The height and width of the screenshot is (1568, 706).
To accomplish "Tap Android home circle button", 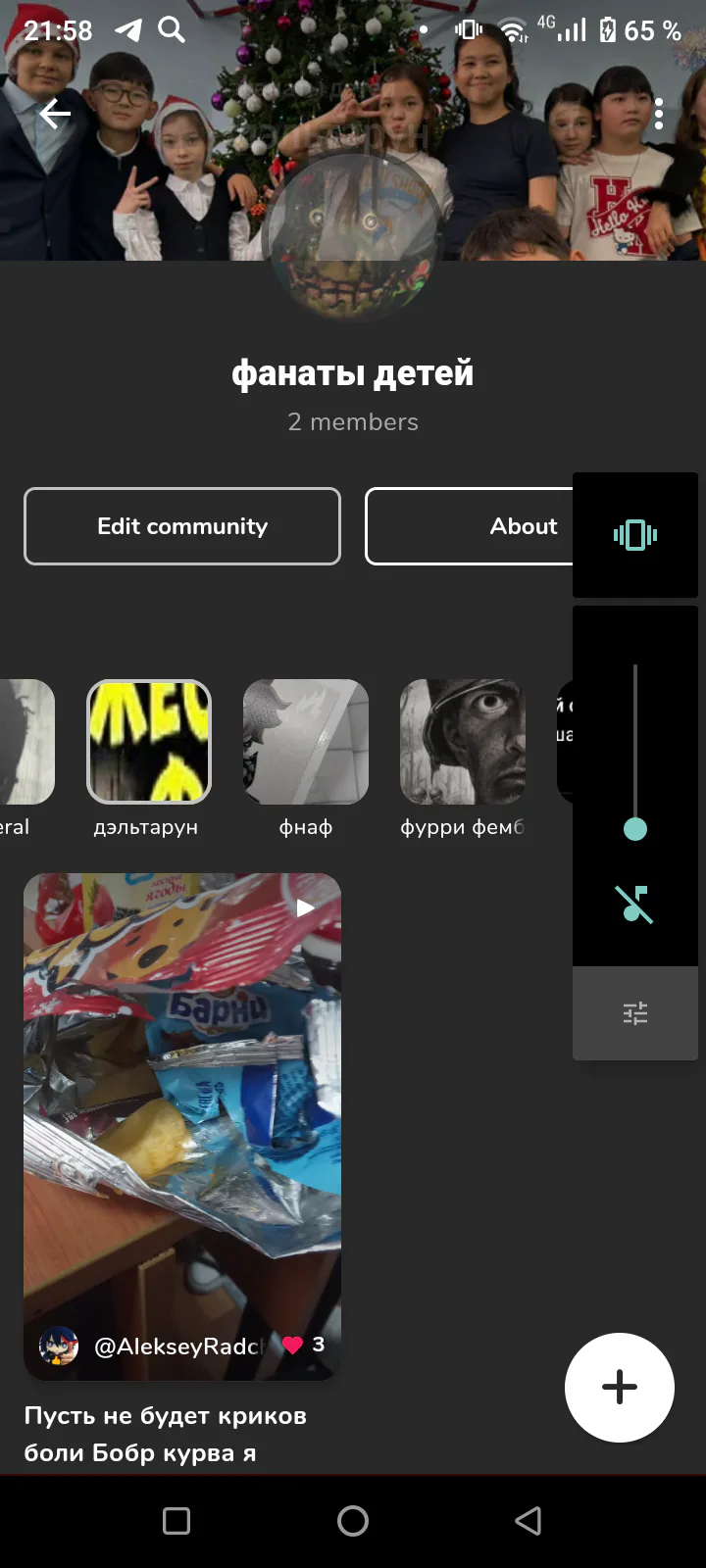I will point(353,1521).
